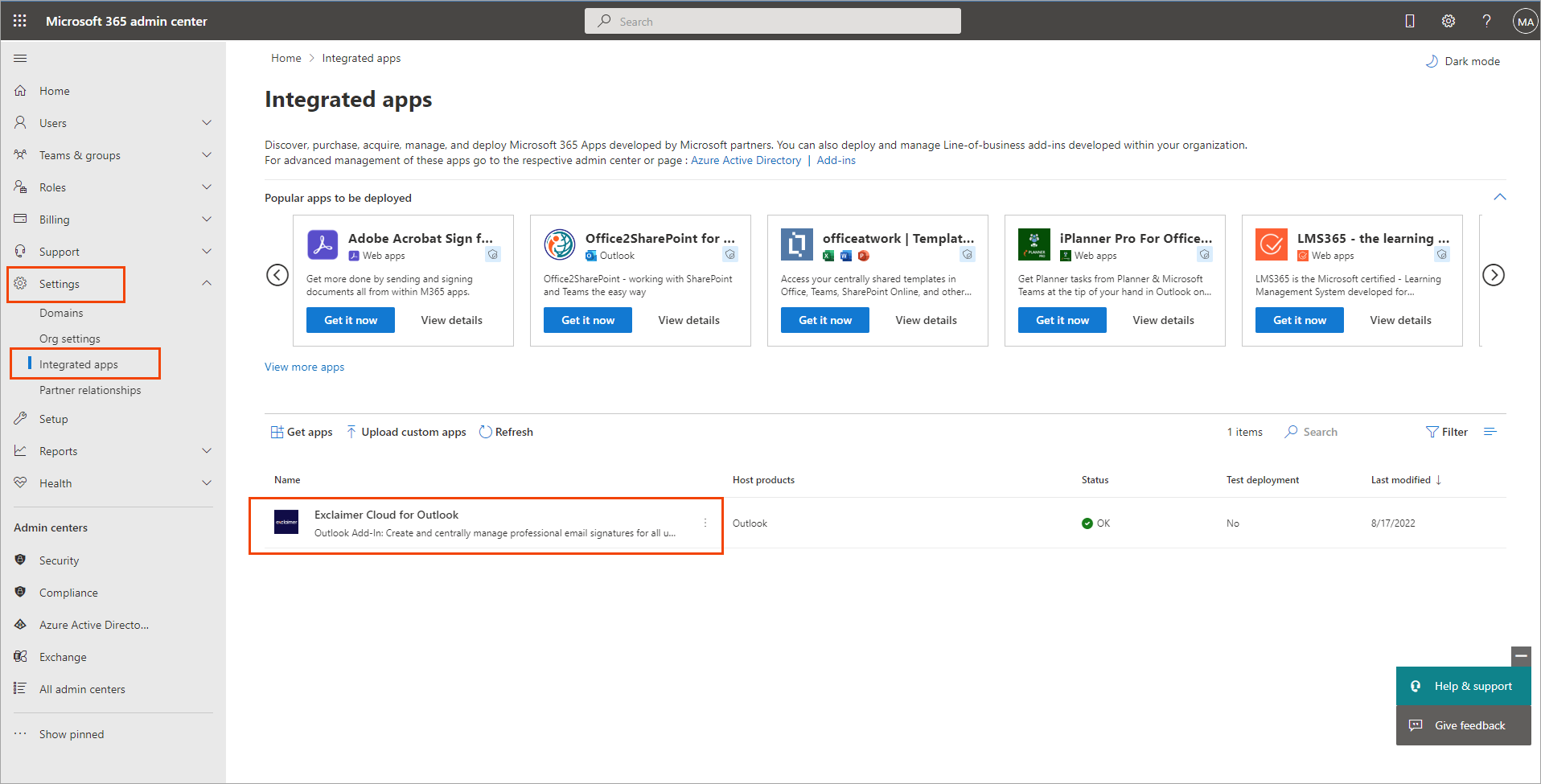1541x784 pixels.
Task: Sort by Name column header
Action: click(x=287, y=480)
